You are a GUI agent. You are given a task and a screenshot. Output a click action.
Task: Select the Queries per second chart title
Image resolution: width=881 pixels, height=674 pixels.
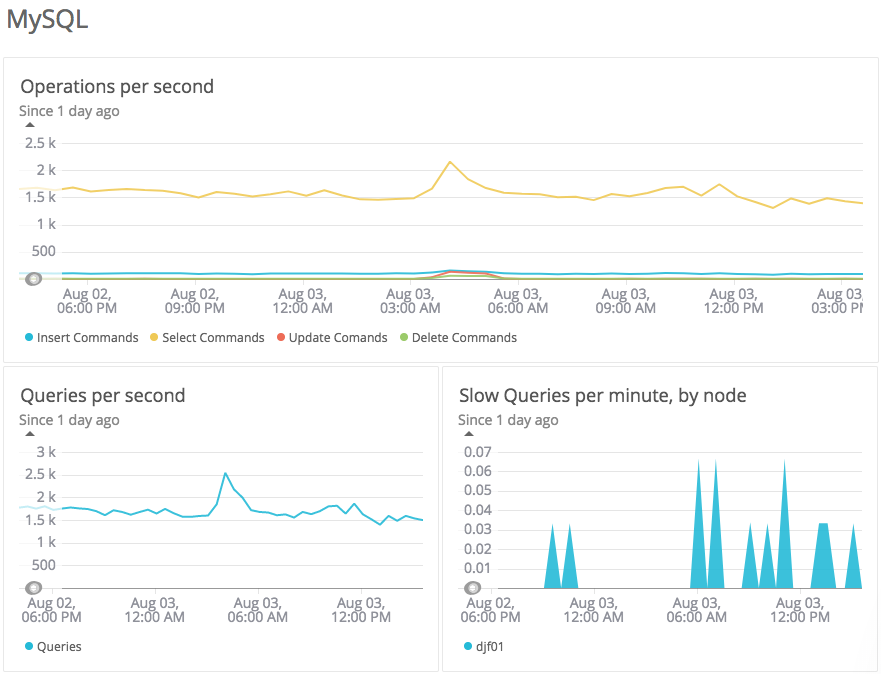click(103, 395)
